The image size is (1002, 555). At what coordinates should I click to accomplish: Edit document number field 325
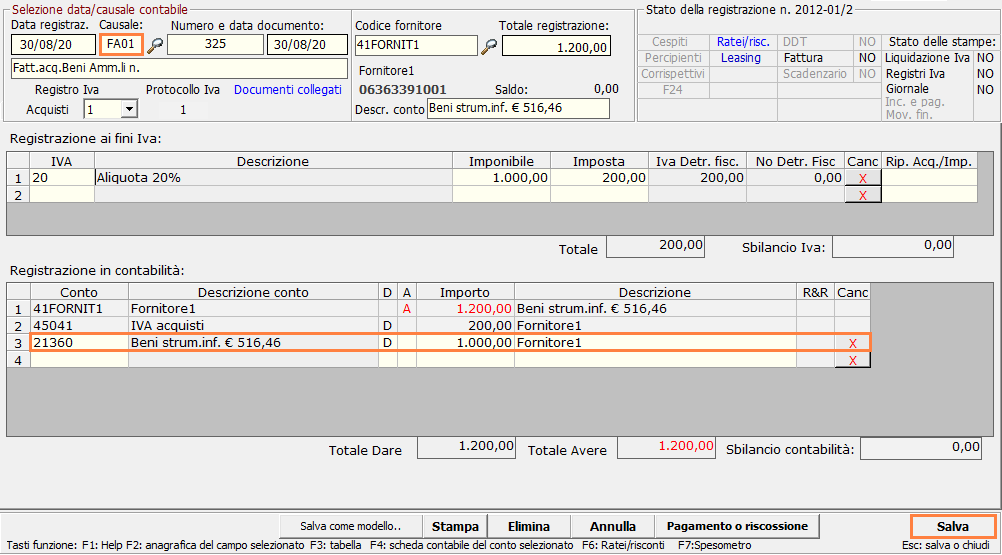(x=215, y=44)
